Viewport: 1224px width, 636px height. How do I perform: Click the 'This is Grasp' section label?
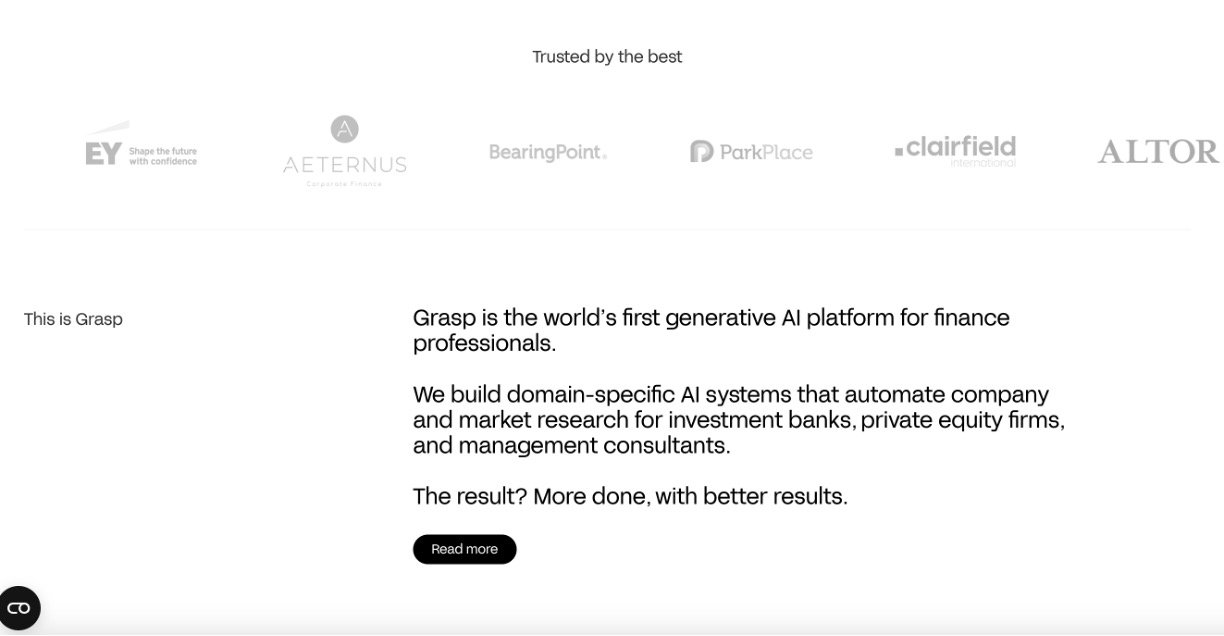point(73,319)
